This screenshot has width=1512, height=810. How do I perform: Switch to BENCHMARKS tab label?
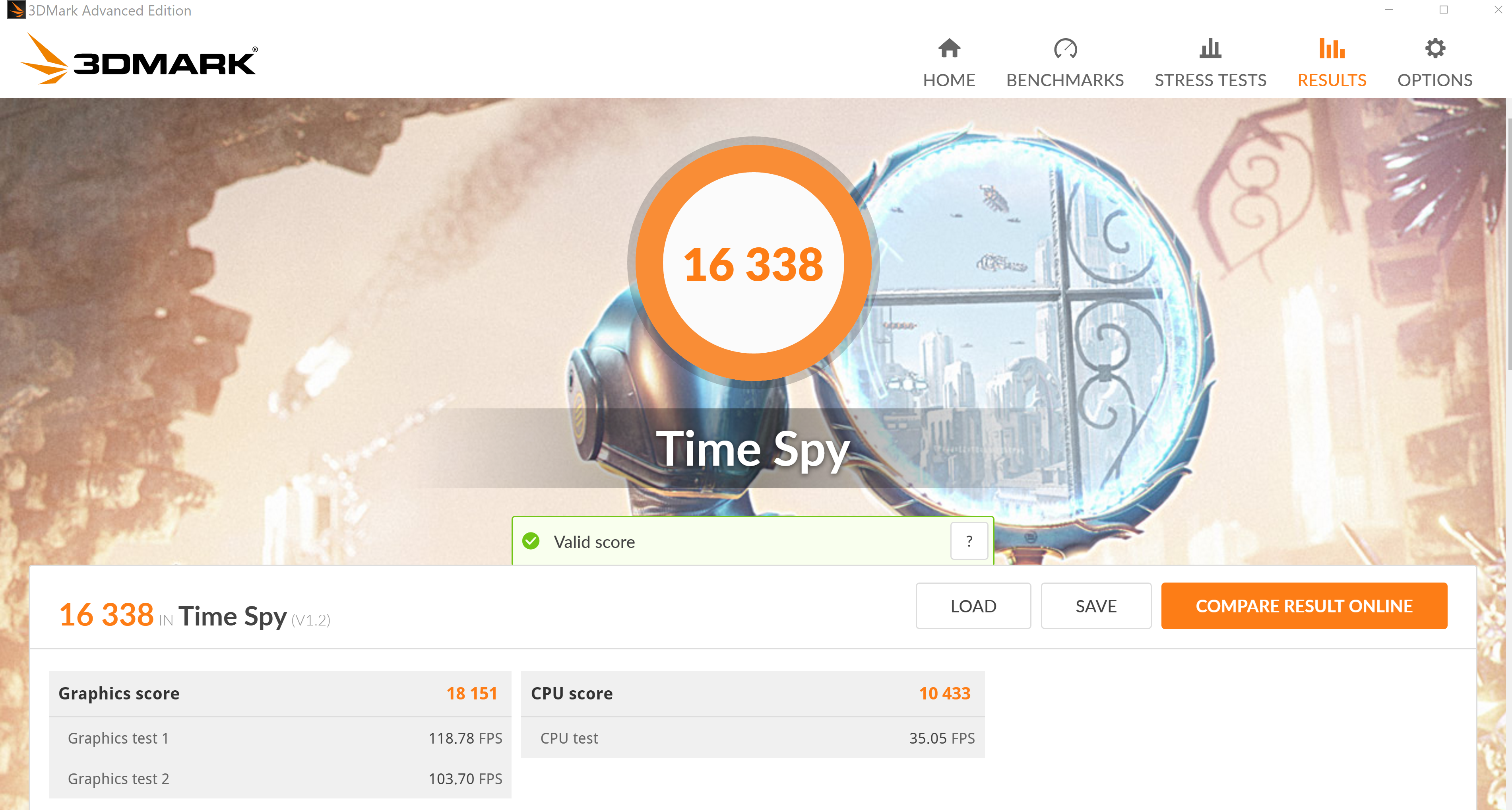pos(1065,80)
